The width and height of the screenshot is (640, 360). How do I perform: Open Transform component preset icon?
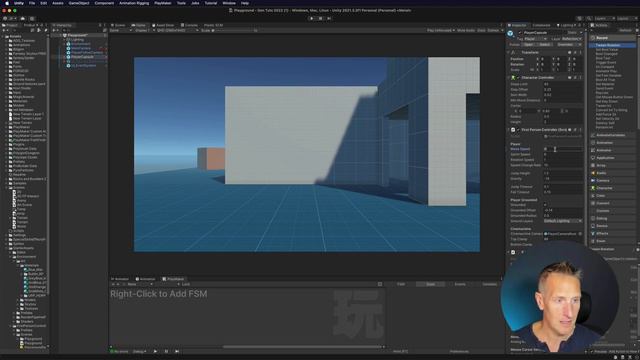pos(575,53)
